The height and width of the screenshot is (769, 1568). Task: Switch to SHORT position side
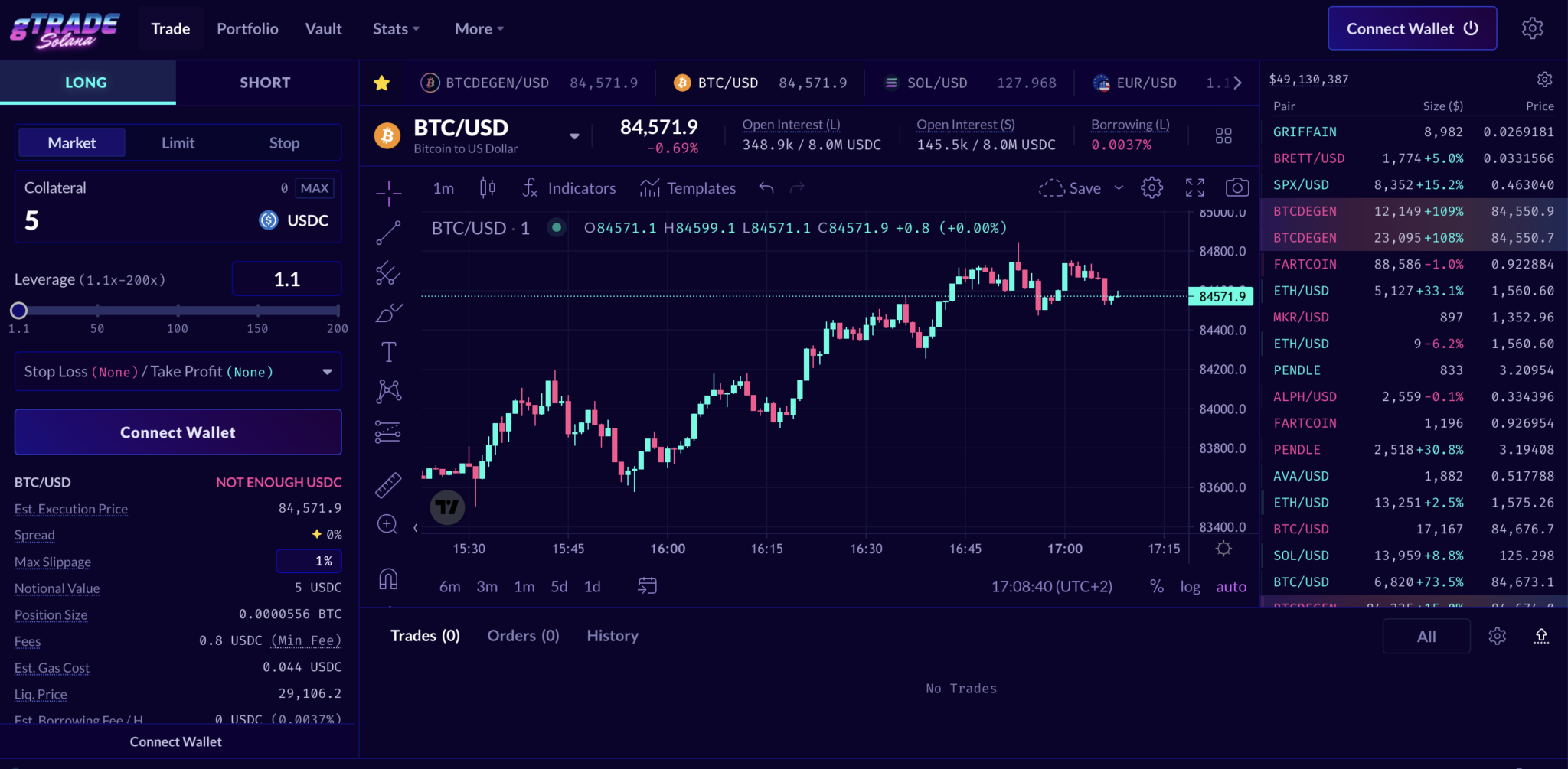pyautogui.click(x=265, y=83)
